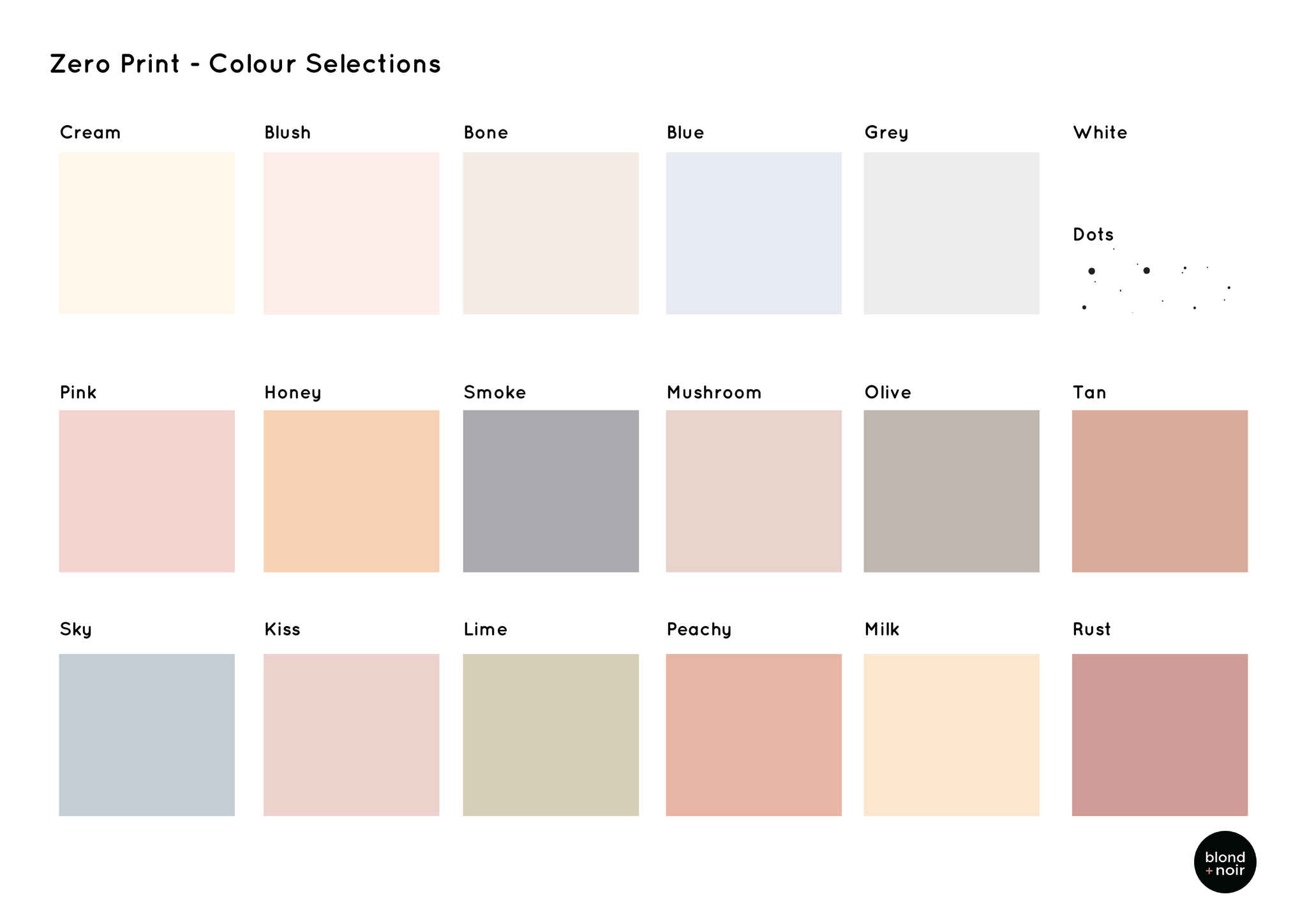Pick the Blush colour swatch

352,233
